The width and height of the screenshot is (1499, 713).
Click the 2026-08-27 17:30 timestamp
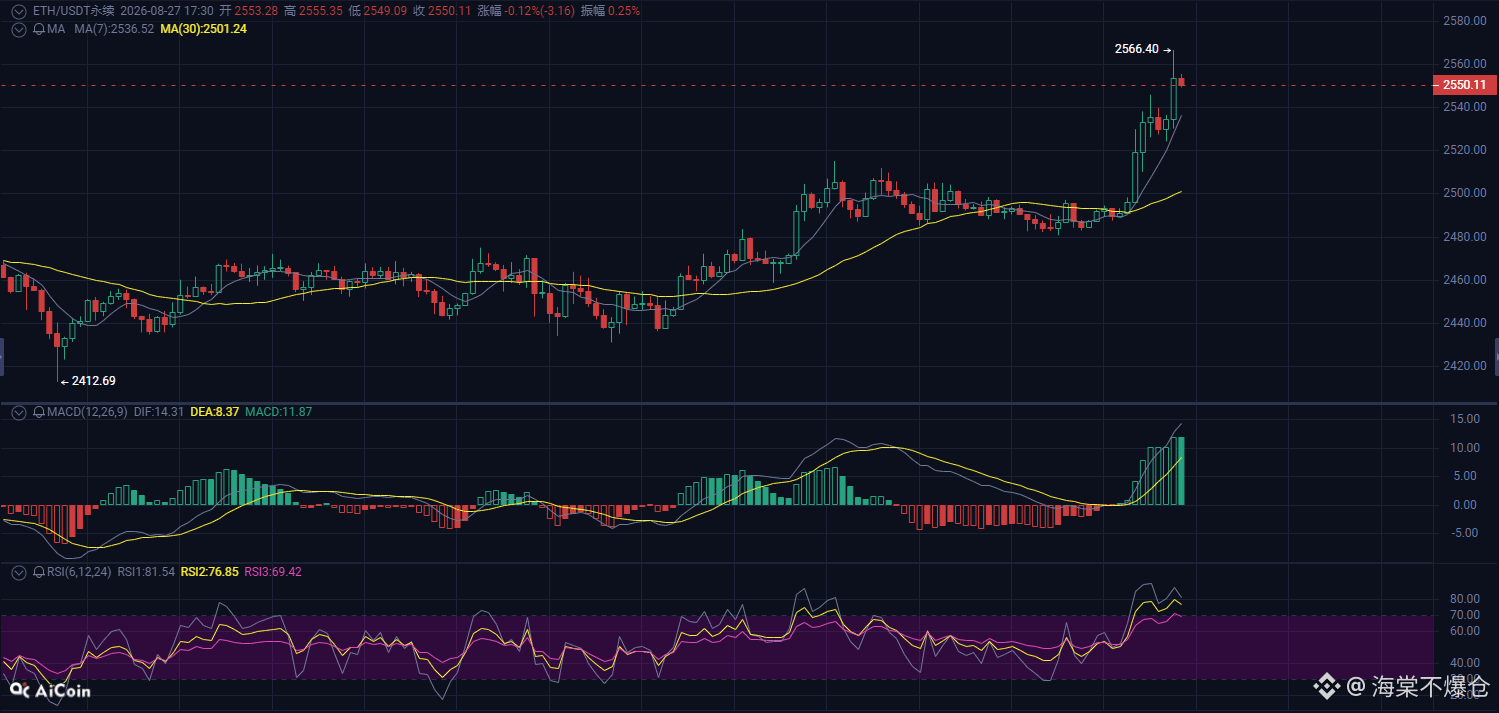pos(166,11)
